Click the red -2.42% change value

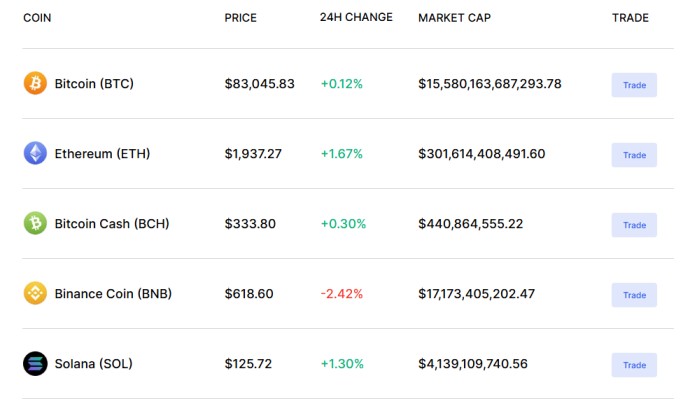pos(341,294)
